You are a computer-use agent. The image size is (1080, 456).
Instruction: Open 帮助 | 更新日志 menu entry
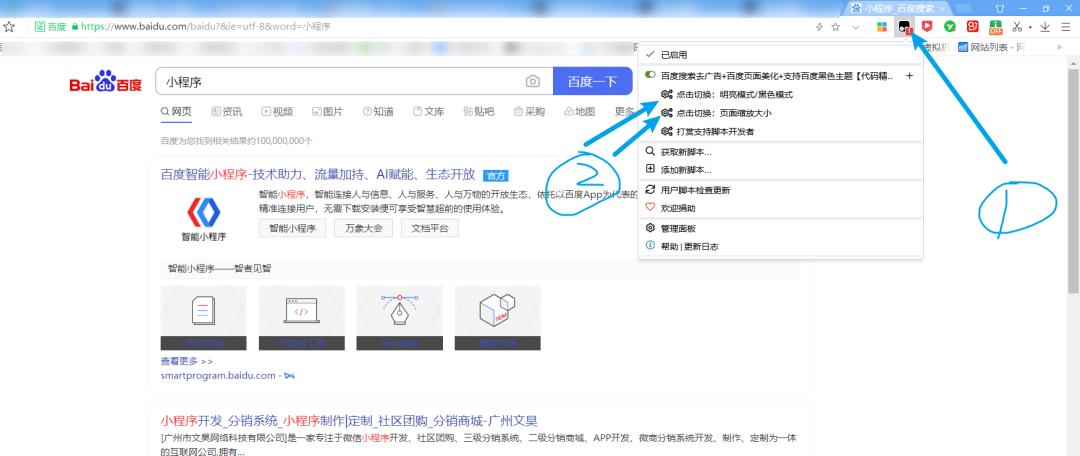pos(780,246)
